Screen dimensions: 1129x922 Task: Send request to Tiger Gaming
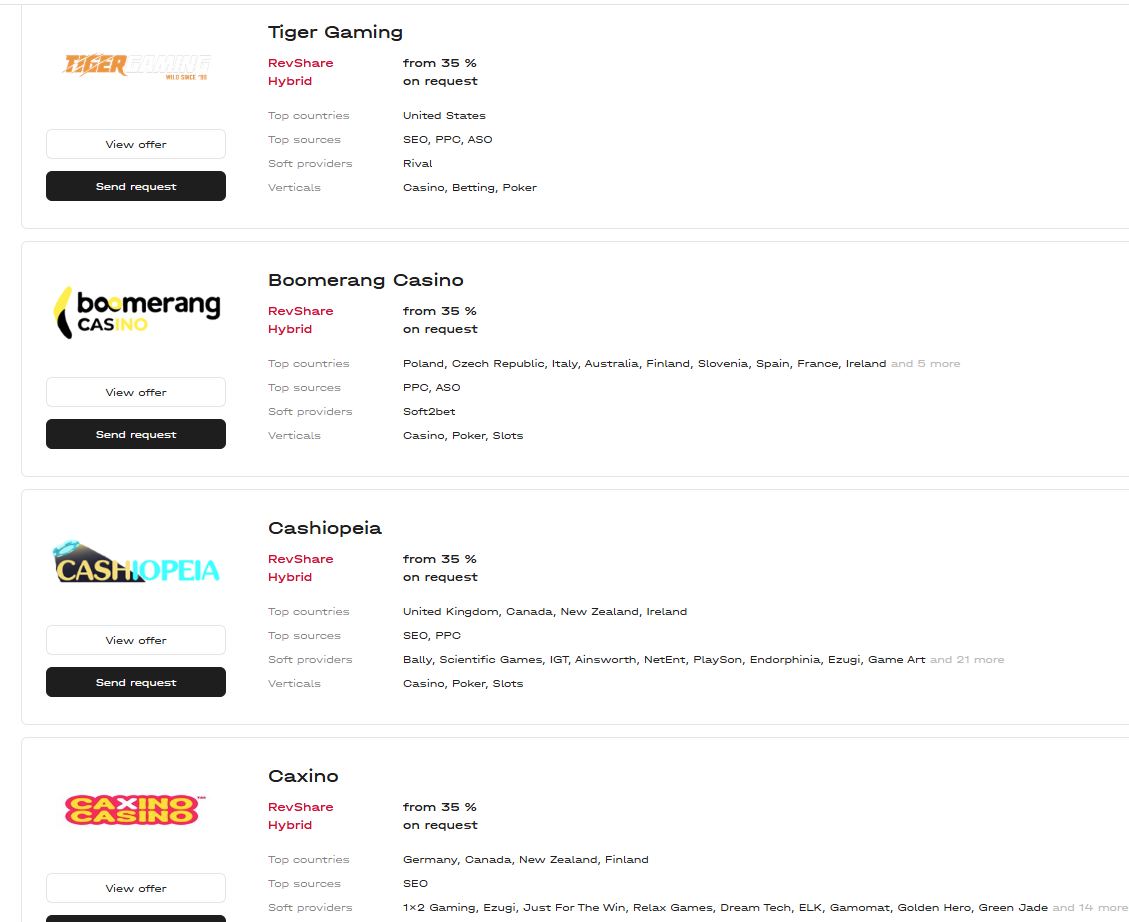136,186
